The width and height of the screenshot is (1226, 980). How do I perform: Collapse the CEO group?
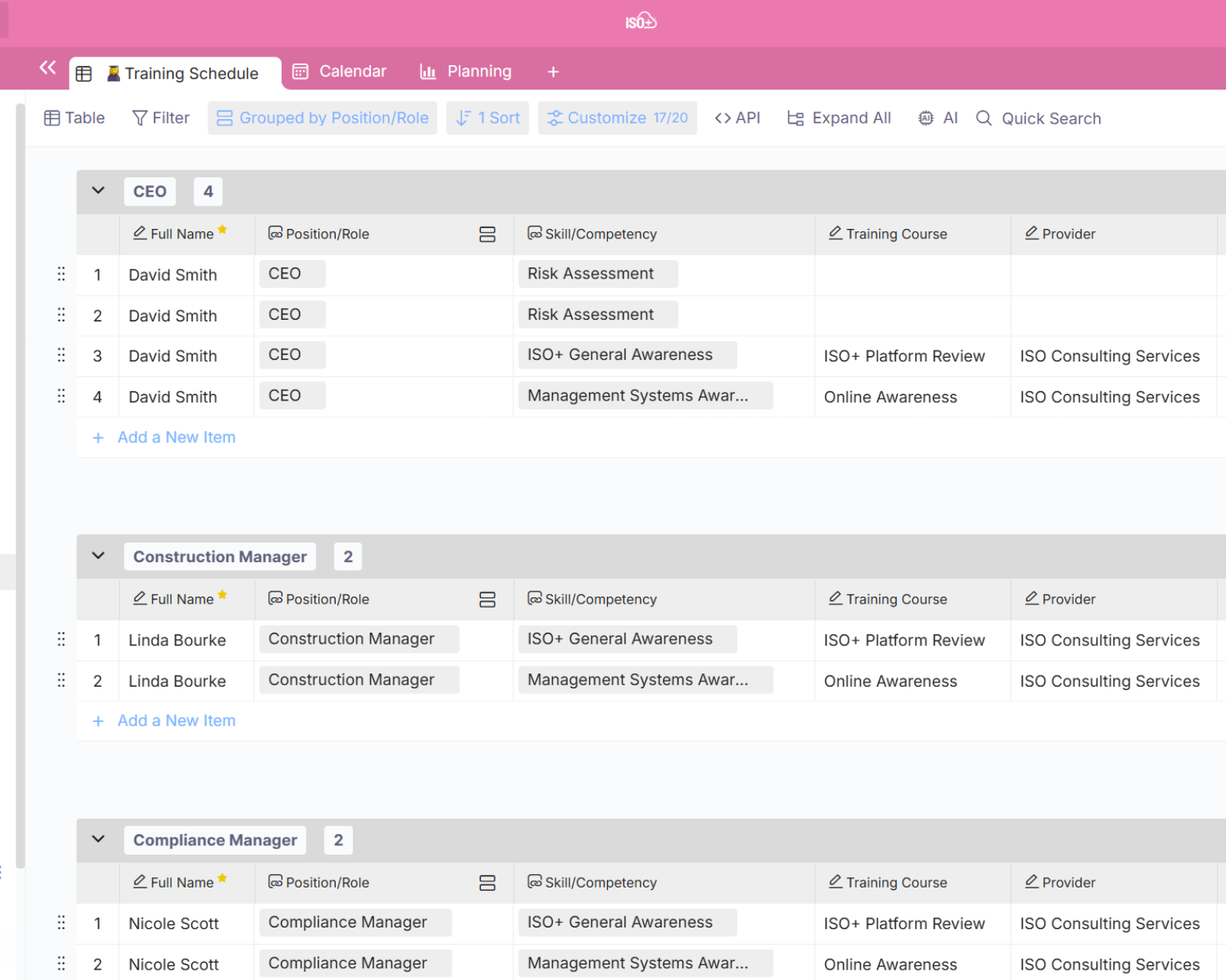pyautogui.click(x=98, y=191)
